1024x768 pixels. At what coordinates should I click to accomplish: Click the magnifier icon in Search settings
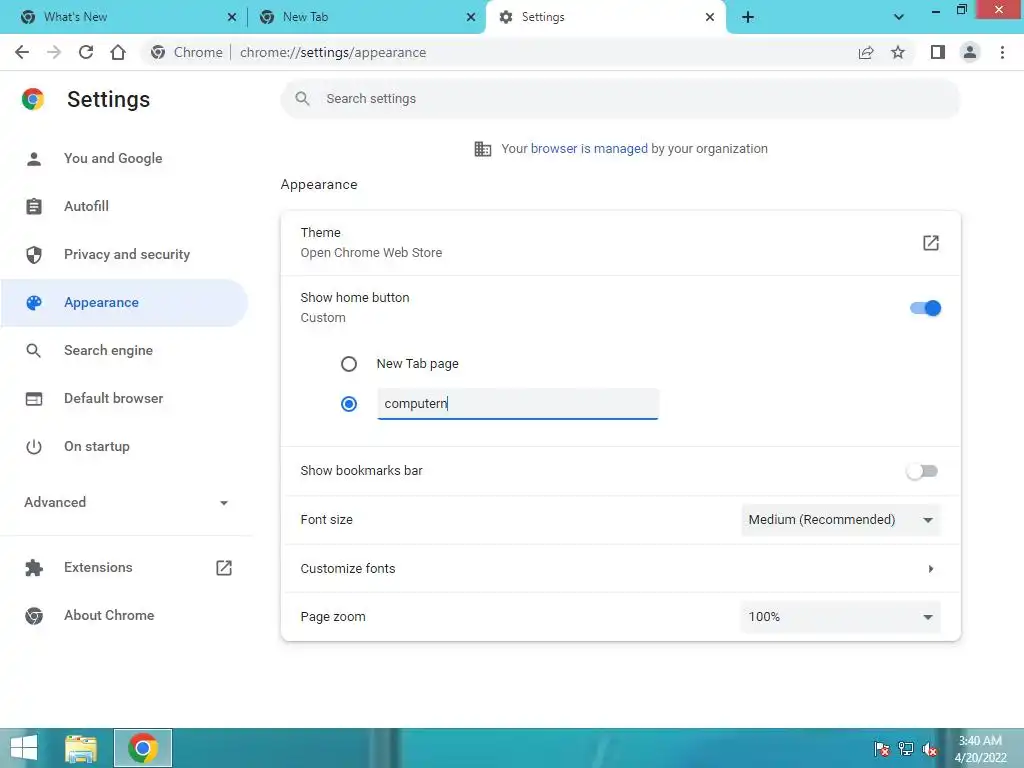[302, 99]
